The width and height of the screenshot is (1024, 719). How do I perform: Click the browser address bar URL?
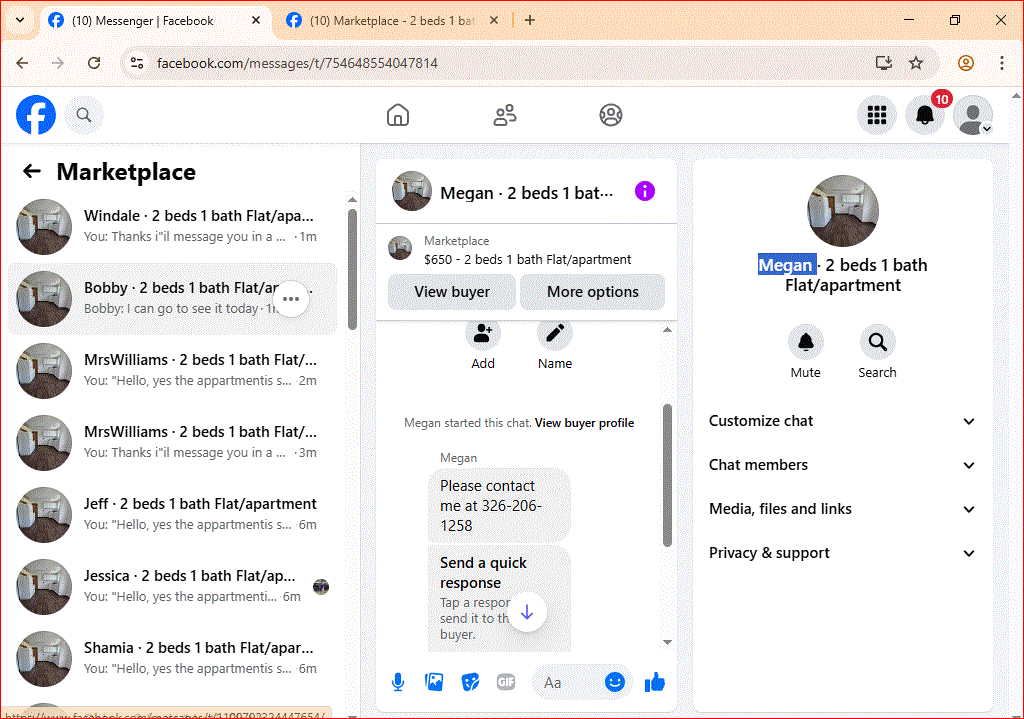pos(297,63)
